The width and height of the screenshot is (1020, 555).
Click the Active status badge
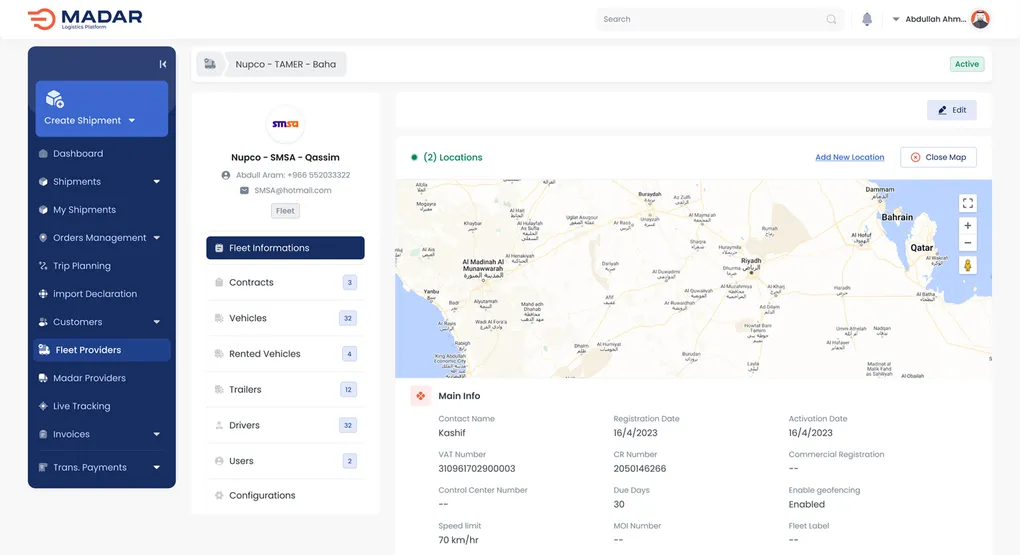pos(967,64)
